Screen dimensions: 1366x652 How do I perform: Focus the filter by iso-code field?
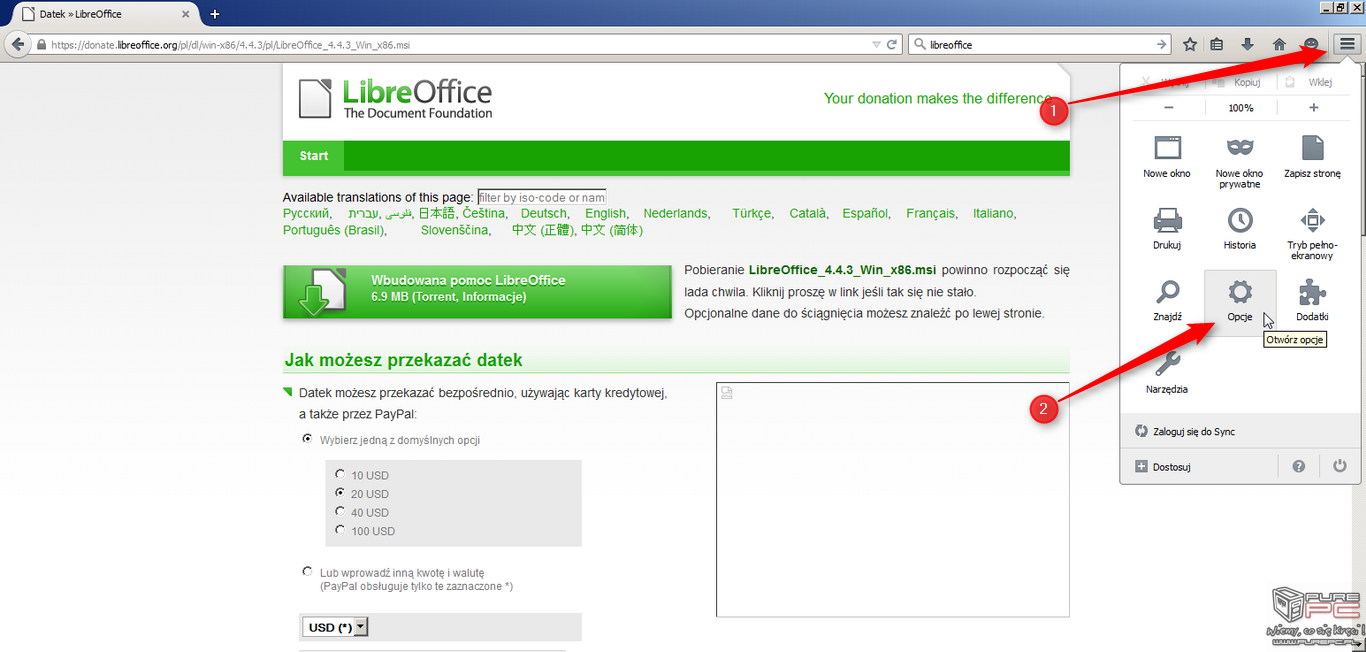point(542,198)
